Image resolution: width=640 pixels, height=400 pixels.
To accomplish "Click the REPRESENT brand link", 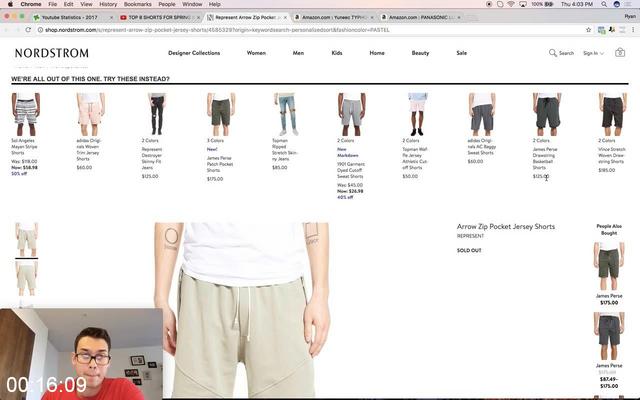I will (470, 236).
